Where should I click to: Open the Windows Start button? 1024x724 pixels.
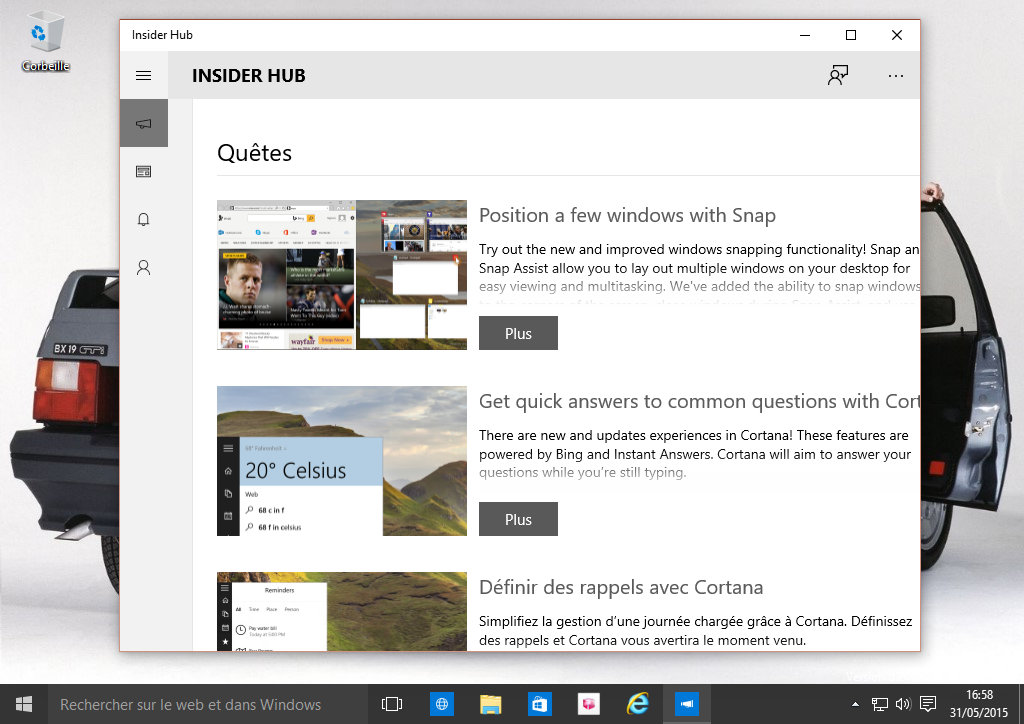point(24,704)
